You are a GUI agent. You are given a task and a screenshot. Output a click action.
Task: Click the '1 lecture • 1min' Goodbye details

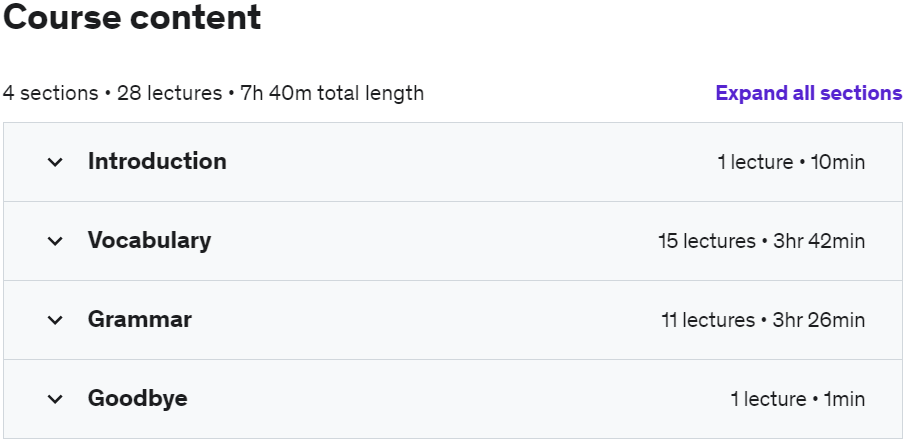click(x=798, y=400)
